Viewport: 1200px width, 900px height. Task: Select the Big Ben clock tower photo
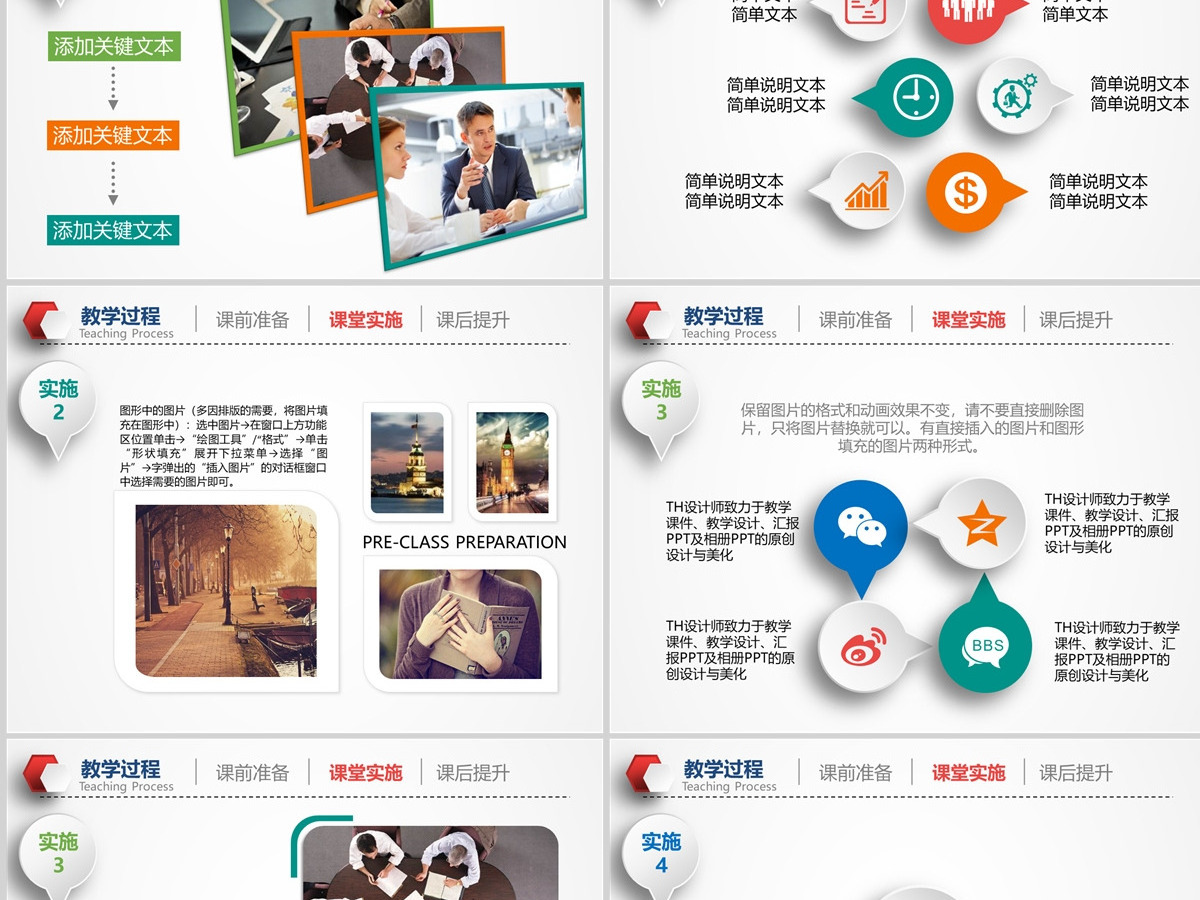512,462
